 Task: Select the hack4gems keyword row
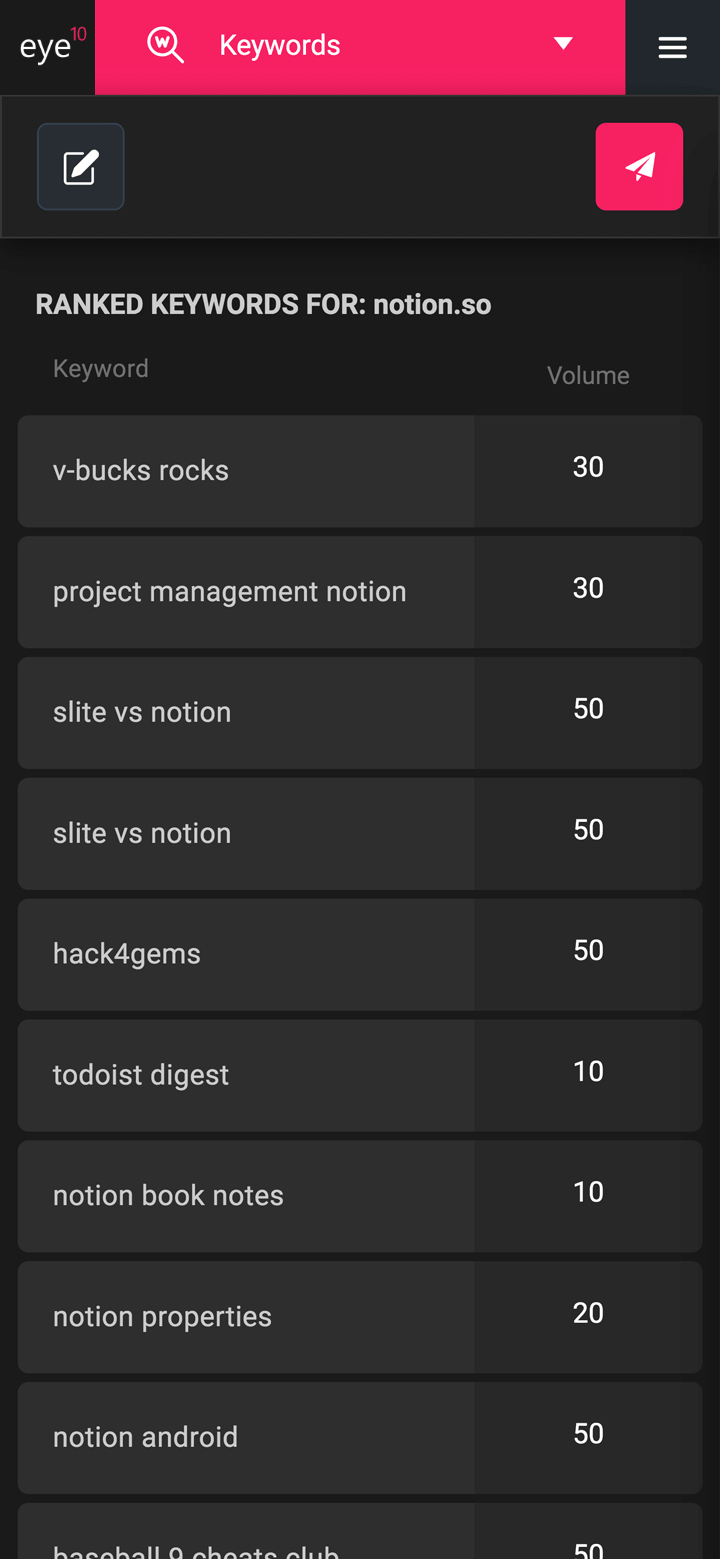360,955
